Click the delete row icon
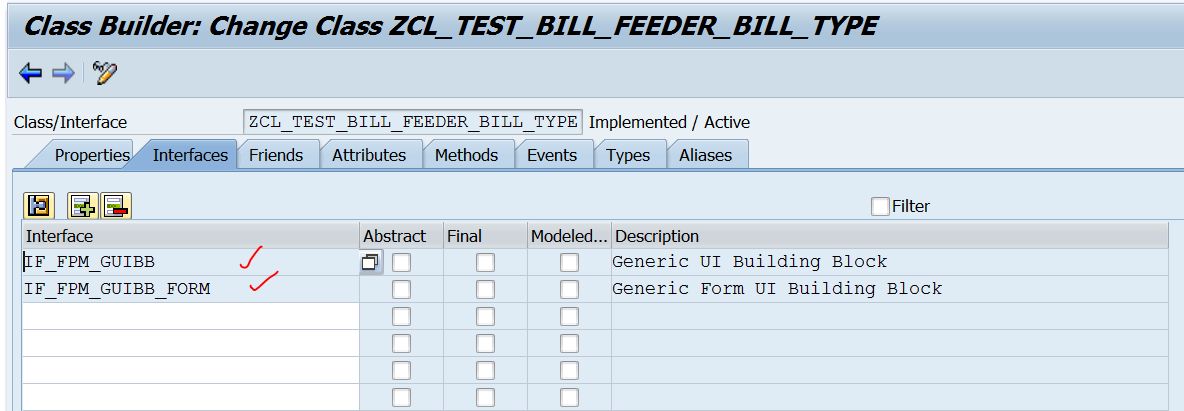Screen dimensions: 1184x411 [x=116, y=206]
